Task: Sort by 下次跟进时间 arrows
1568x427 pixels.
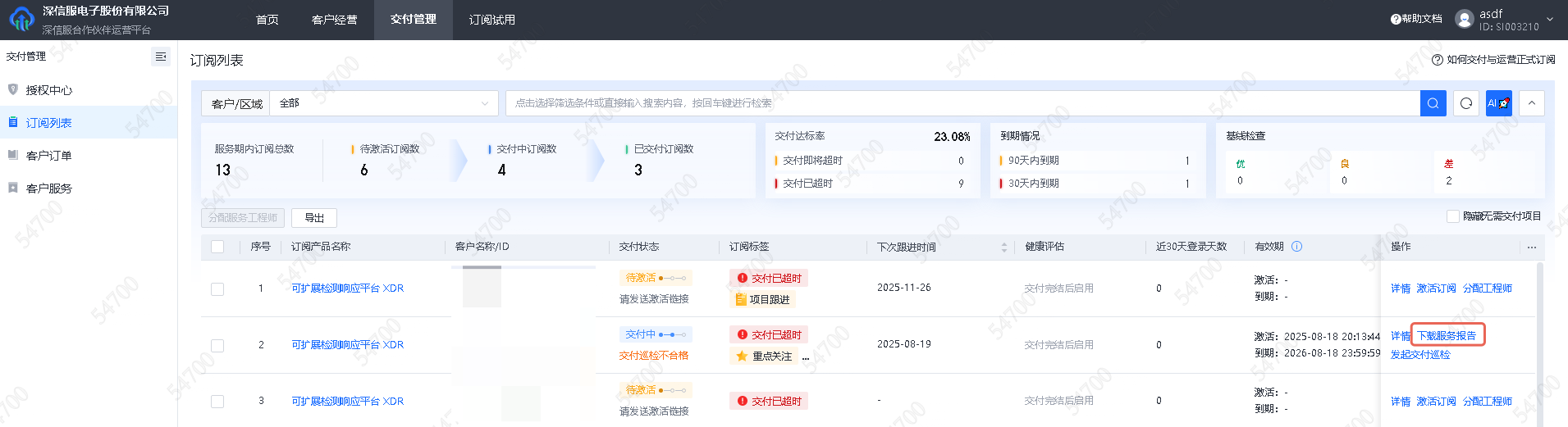Action: click(x=1003, y=248)
